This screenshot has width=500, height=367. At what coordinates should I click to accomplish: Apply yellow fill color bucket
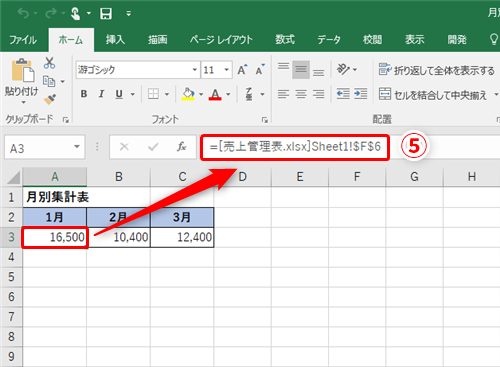(x=188, y=94)
